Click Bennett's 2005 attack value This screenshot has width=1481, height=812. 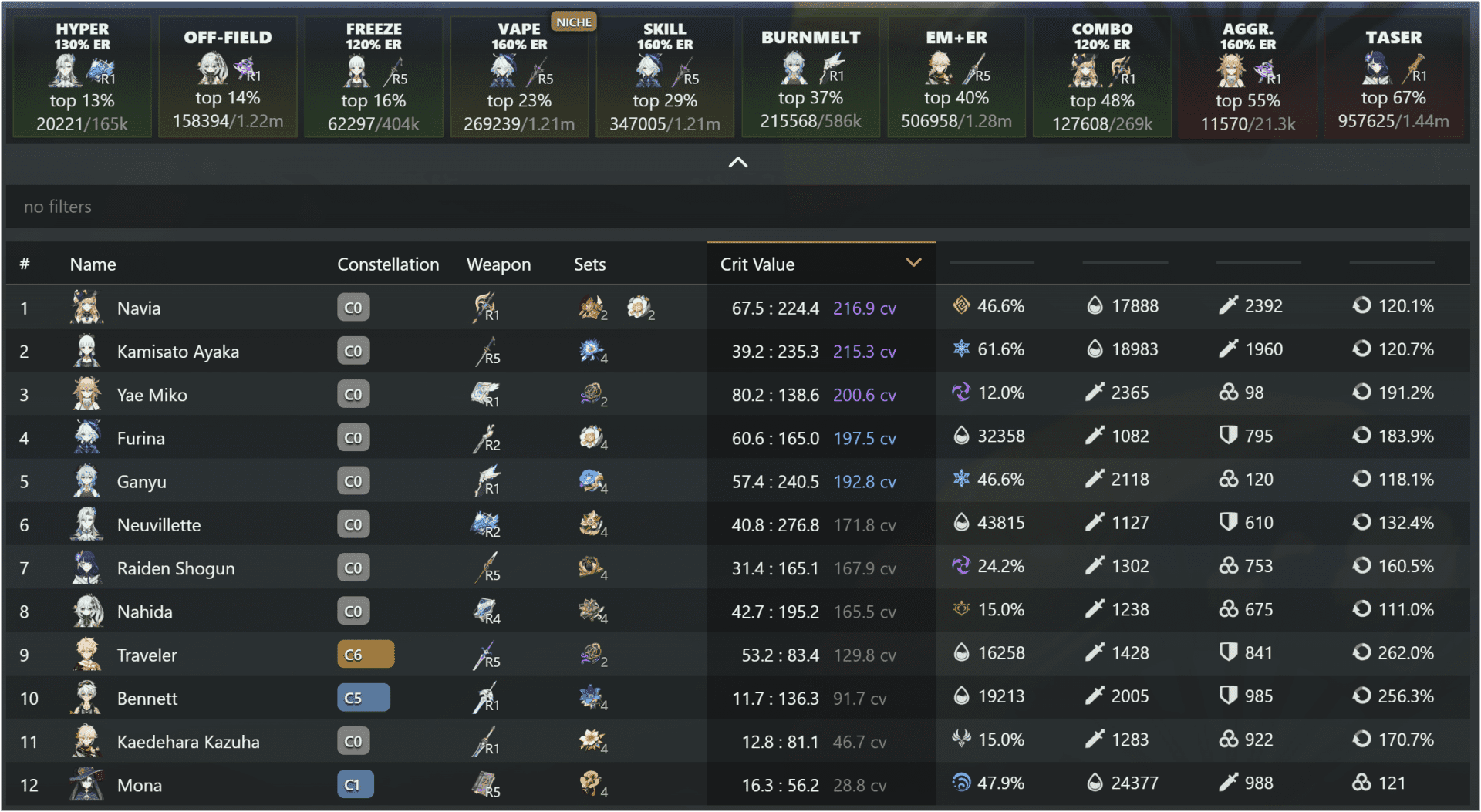1130,696
